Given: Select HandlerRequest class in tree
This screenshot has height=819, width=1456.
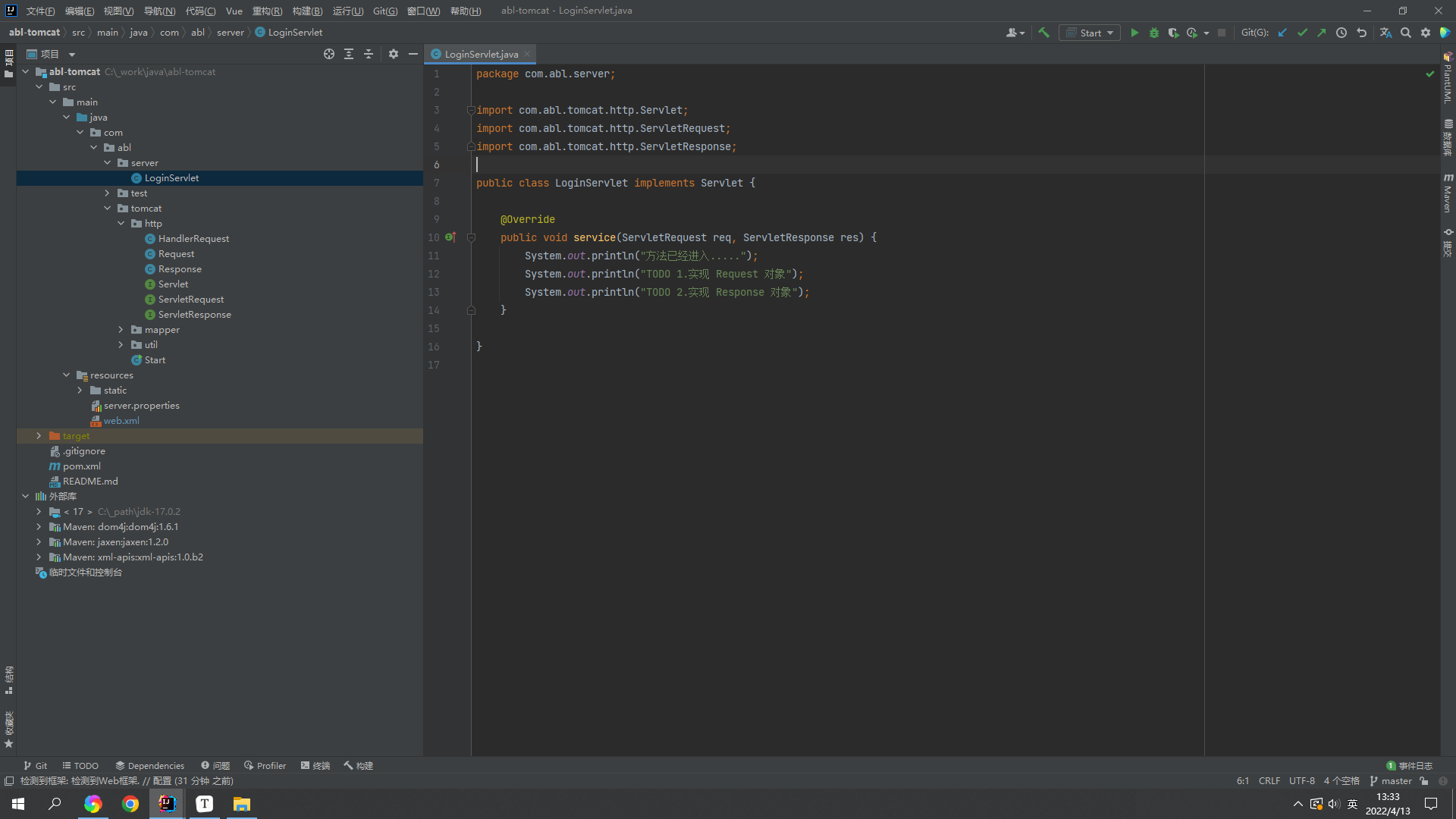Looking at the screenshot, I should click(193, 238).
